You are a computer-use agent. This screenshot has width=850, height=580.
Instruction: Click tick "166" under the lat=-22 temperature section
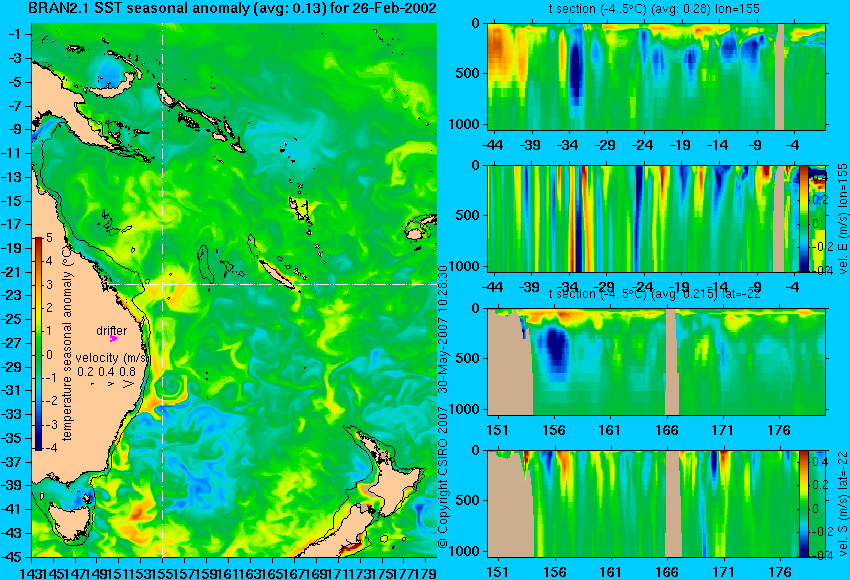pos(666,430)
